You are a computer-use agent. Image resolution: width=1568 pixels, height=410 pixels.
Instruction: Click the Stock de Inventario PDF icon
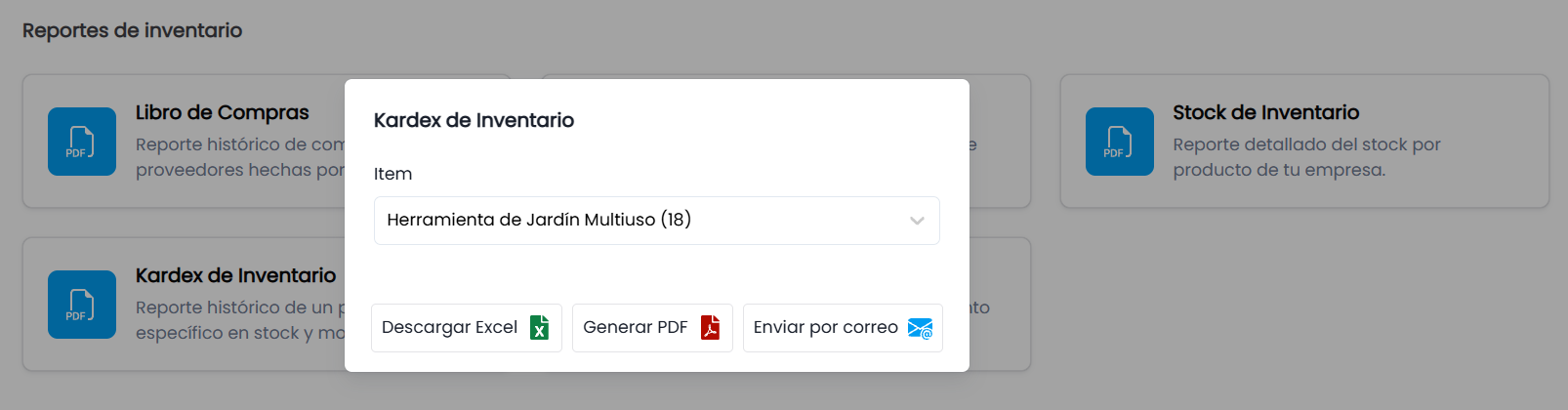[1120, 142]
